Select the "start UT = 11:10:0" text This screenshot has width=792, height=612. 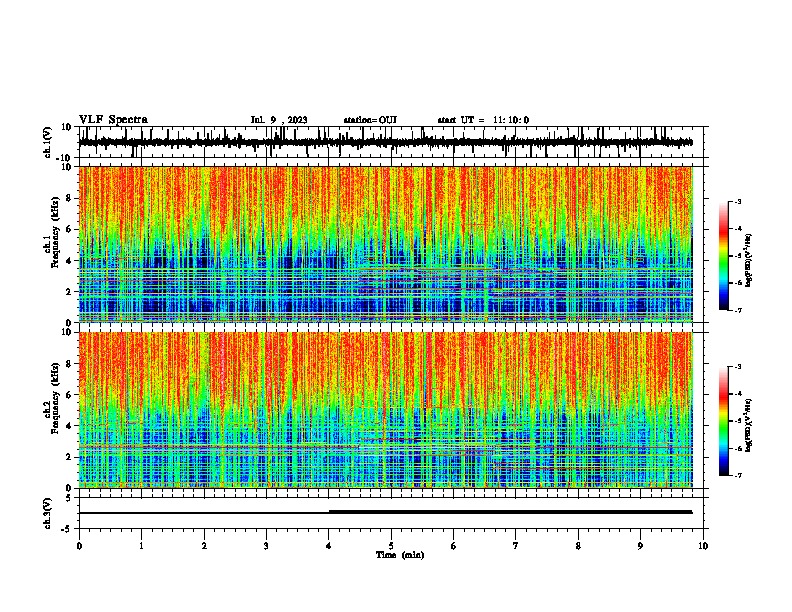click(x=483, y=120)
